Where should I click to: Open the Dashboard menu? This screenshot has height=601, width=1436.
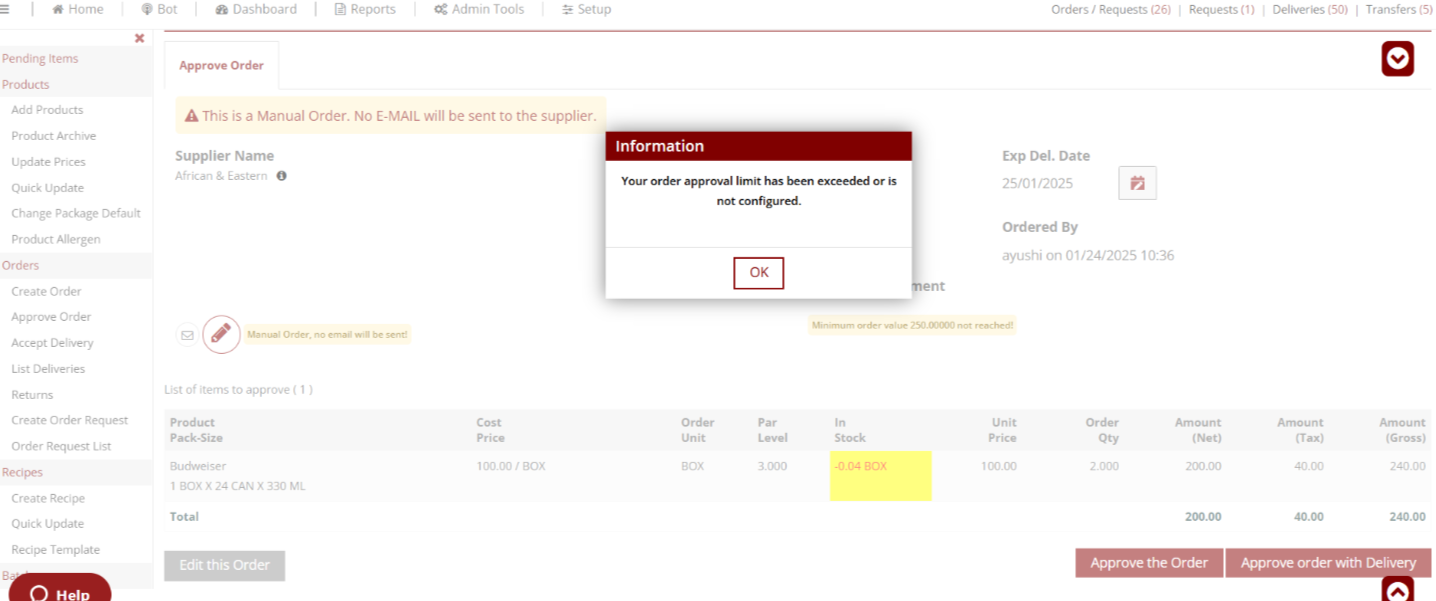point(256,9)
